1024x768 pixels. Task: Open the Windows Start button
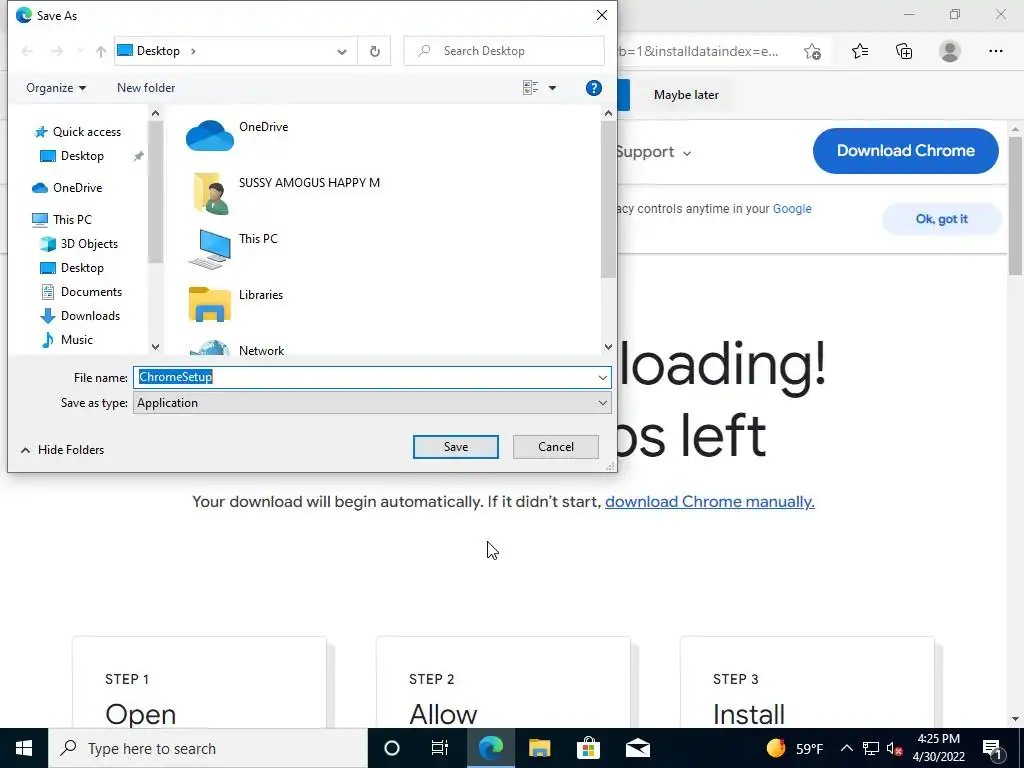point(24,748)
